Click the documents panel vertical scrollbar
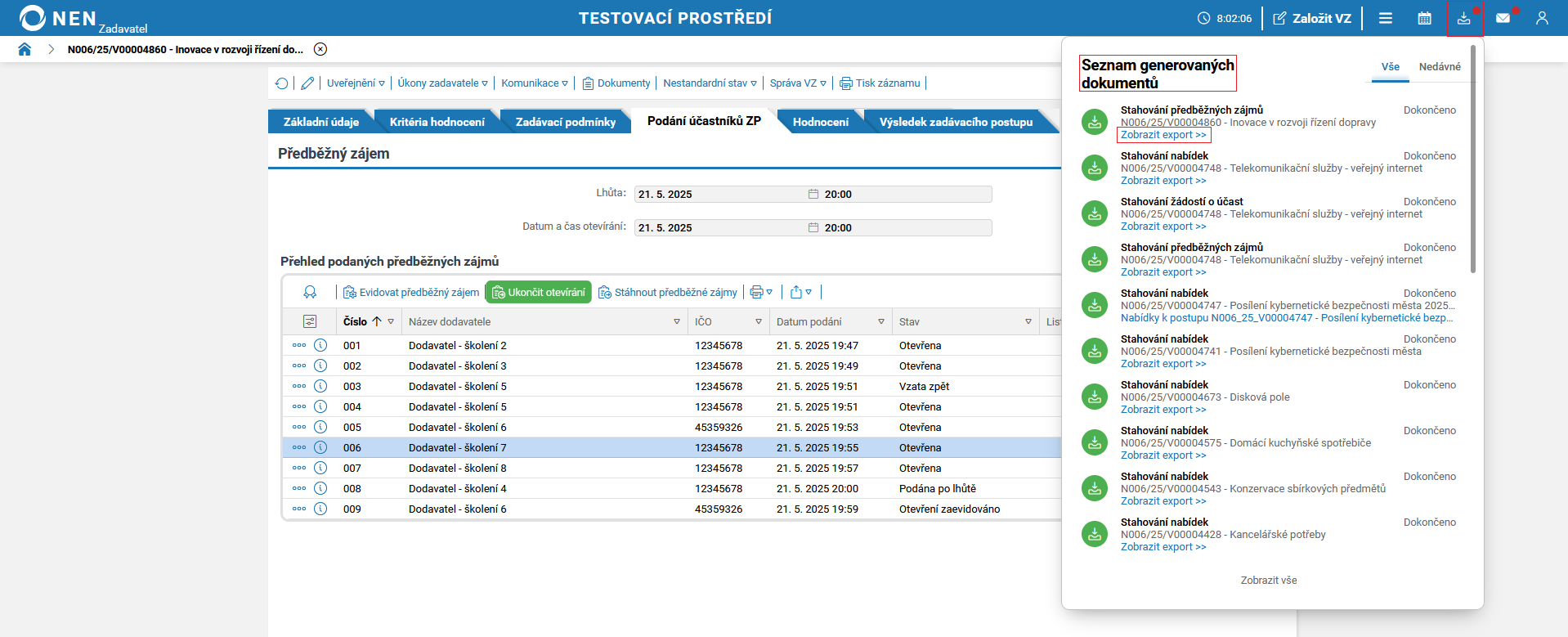Viewport: 1568px width, 637px height. 1473,164
